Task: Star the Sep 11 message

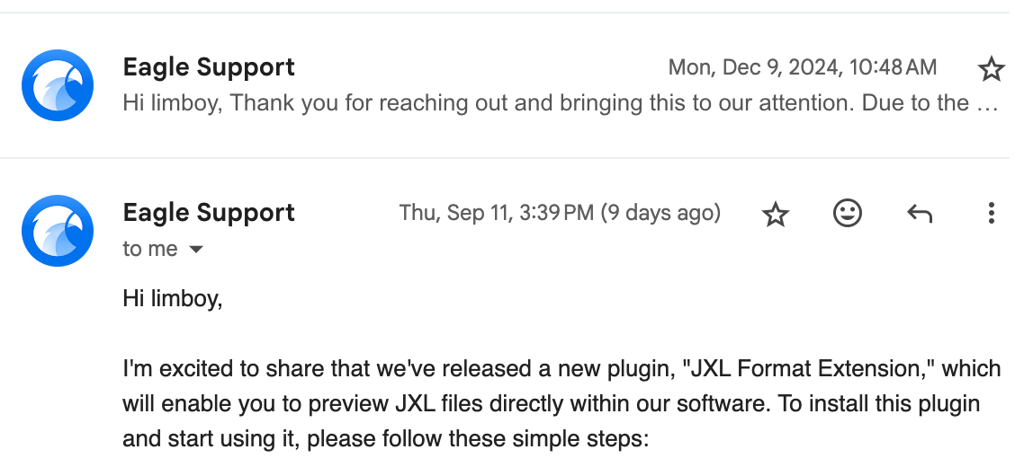Action: (x=775, y=214)
